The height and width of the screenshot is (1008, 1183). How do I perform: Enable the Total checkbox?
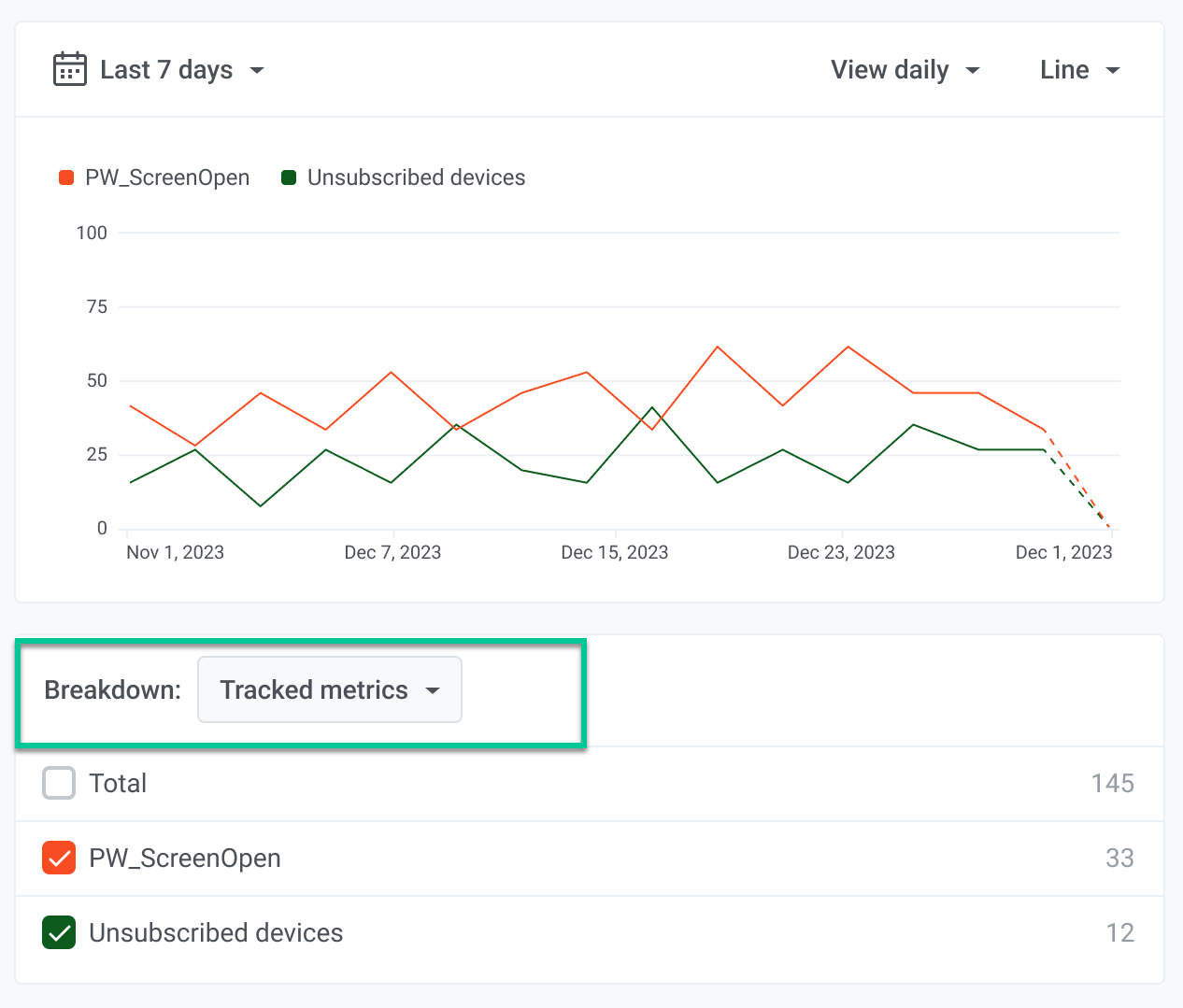coord(59,783)
